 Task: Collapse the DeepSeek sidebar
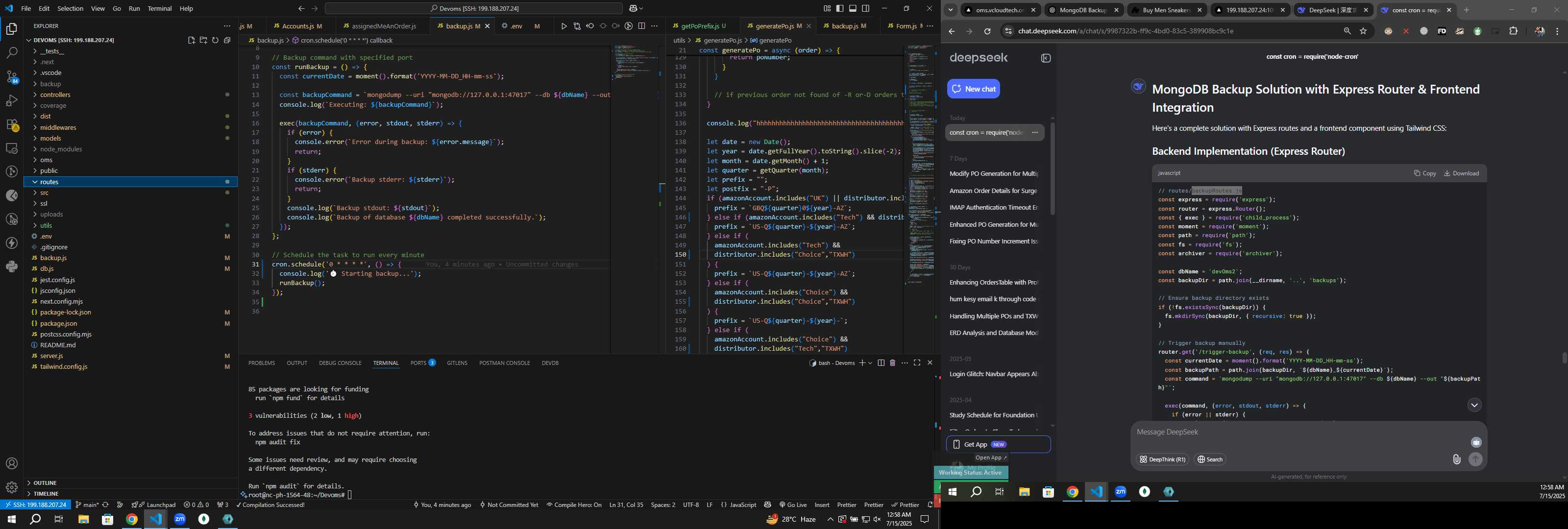pos(1046,58)
